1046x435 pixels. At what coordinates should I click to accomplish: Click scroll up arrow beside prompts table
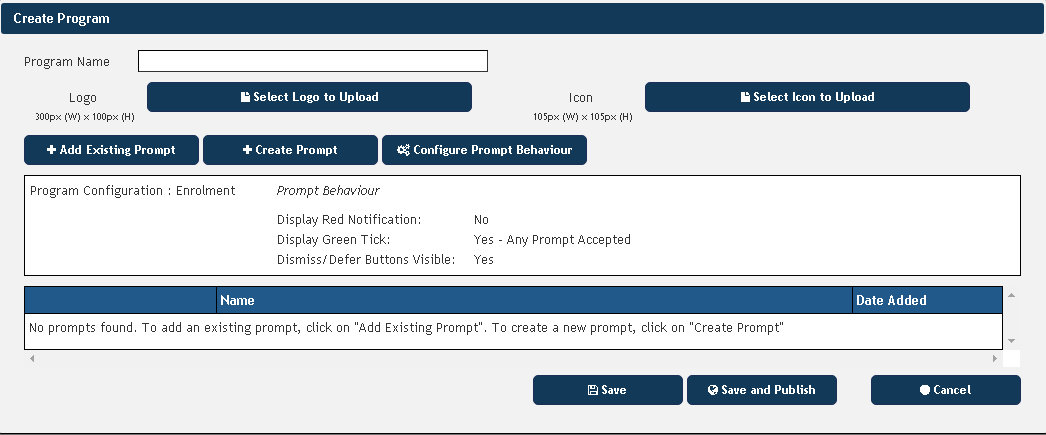(x=1011, y=295)
